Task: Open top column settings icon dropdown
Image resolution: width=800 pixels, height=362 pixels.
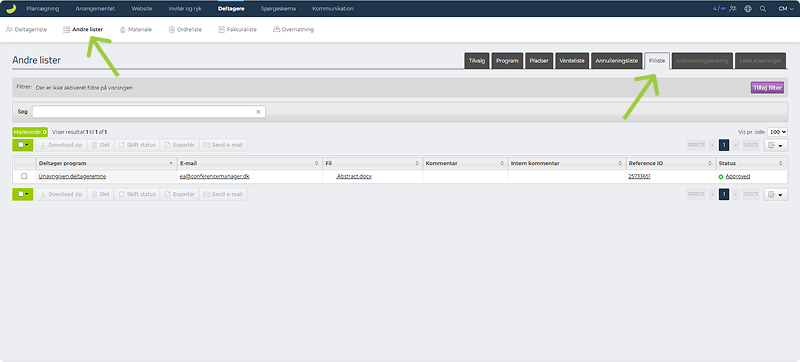Action: [x=776, y=145]
